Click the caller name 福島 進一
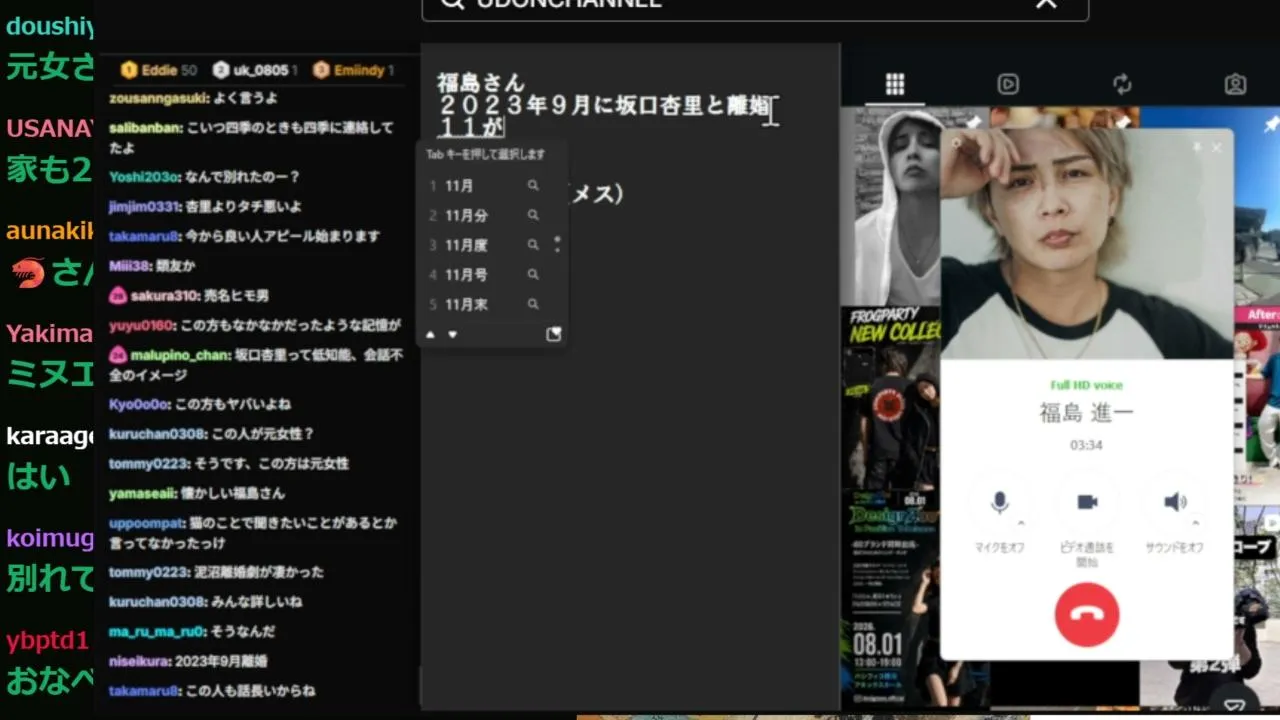 coord(1087,412)
